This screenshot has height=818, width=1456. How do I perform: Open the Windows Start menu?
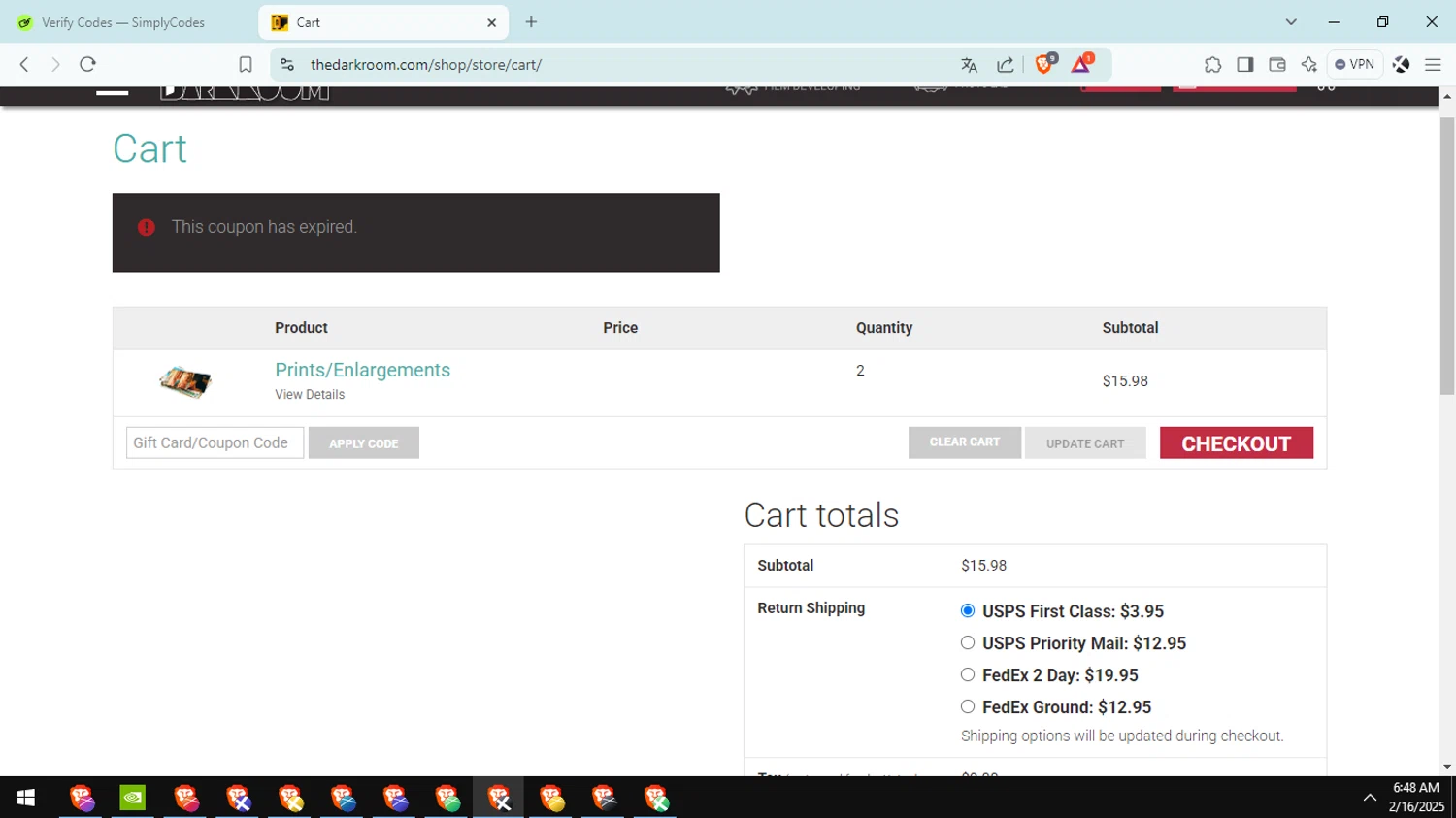coord(26,798)
